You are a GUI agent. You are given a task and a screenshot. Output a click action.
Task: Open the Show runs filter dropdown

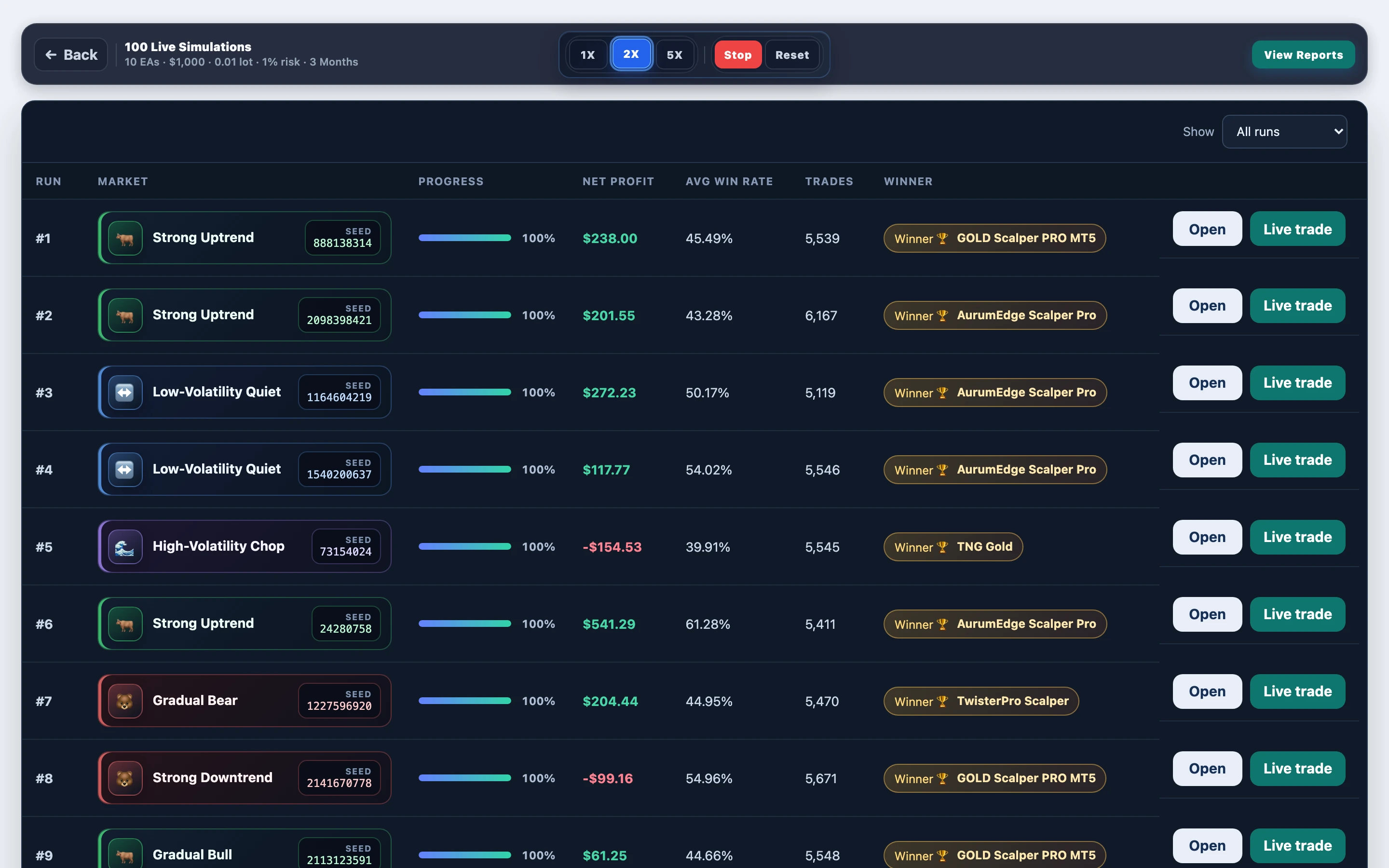coord(1284,132)
